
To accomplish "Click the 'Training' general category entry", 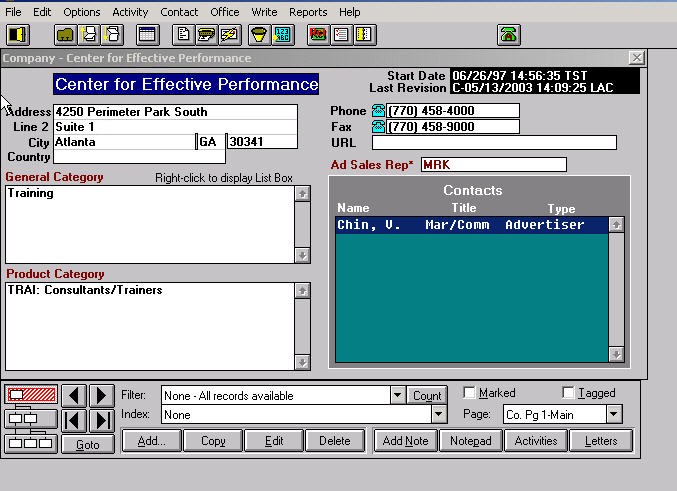I will coord(30,193).
